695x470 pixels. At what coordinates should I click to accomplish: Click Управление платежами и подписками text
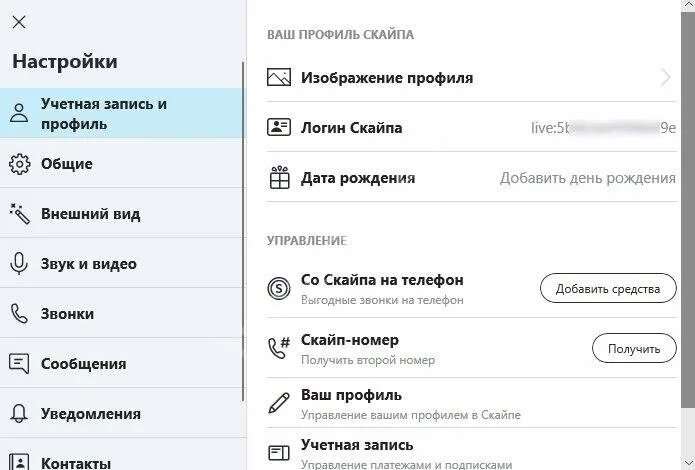coord(406,465)
